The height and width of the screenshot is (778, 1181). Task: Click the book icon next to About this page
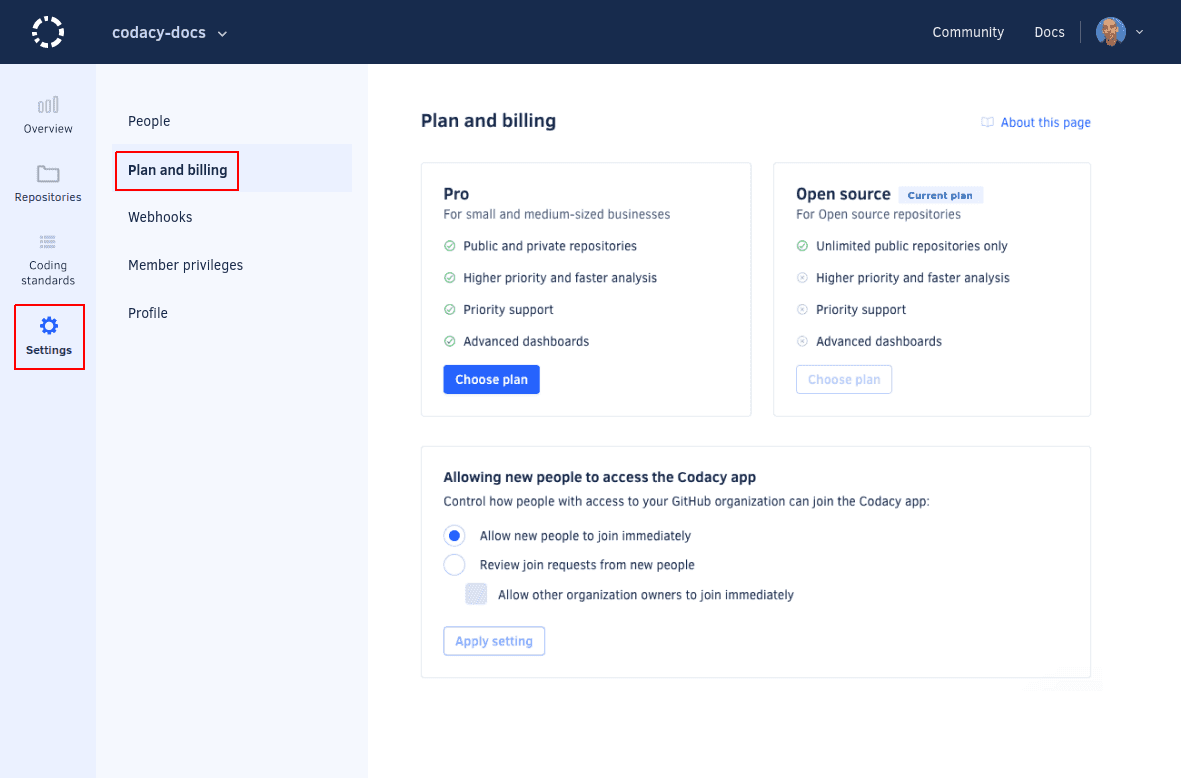click(987, 122)
